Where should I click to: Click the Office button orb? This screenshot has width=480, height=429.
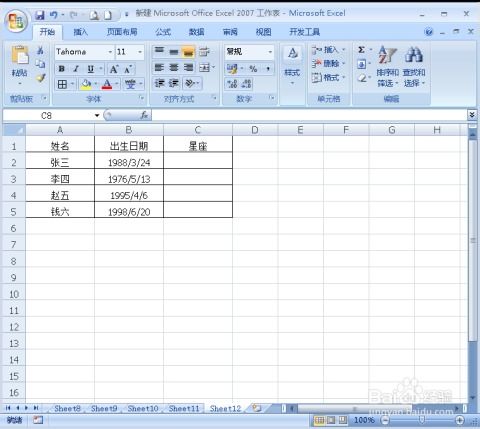tap(16, 22)
